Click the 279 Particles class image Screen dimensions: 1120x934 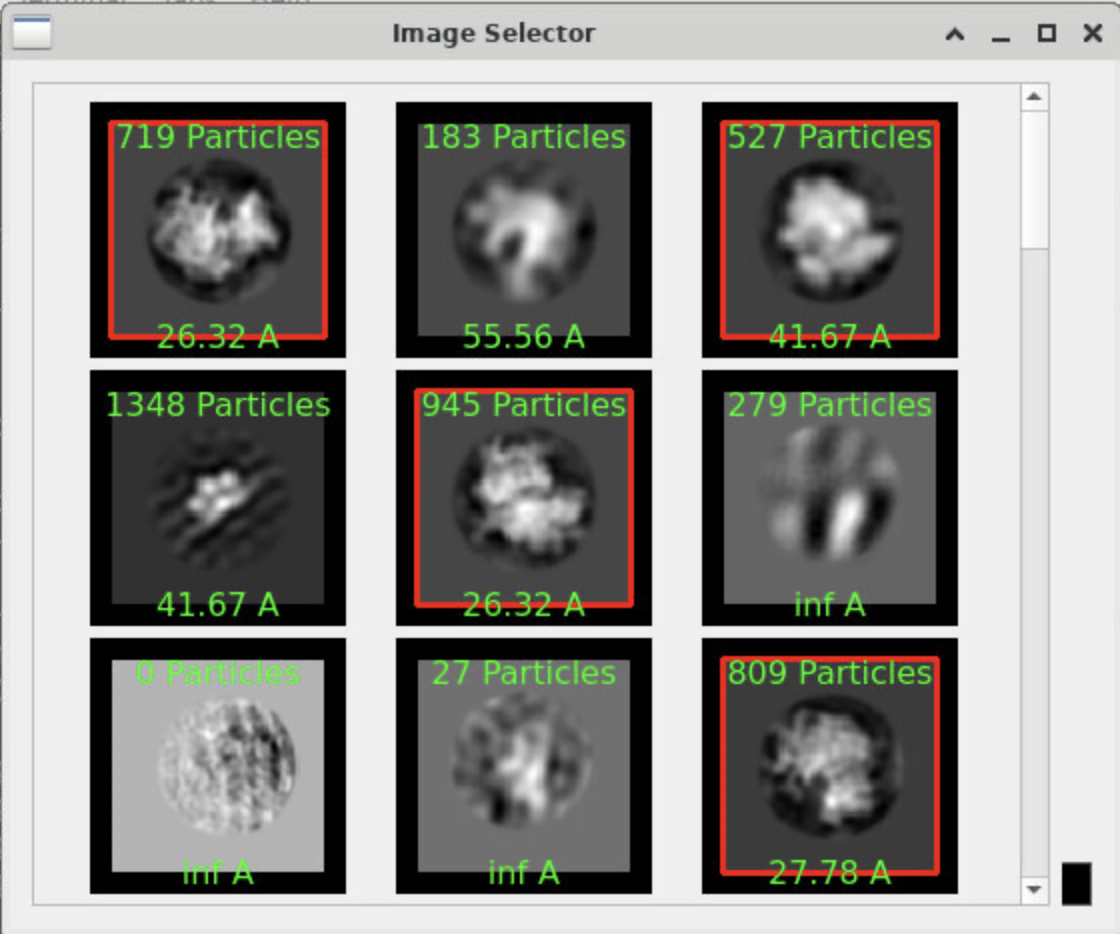(x=830, y=498)
